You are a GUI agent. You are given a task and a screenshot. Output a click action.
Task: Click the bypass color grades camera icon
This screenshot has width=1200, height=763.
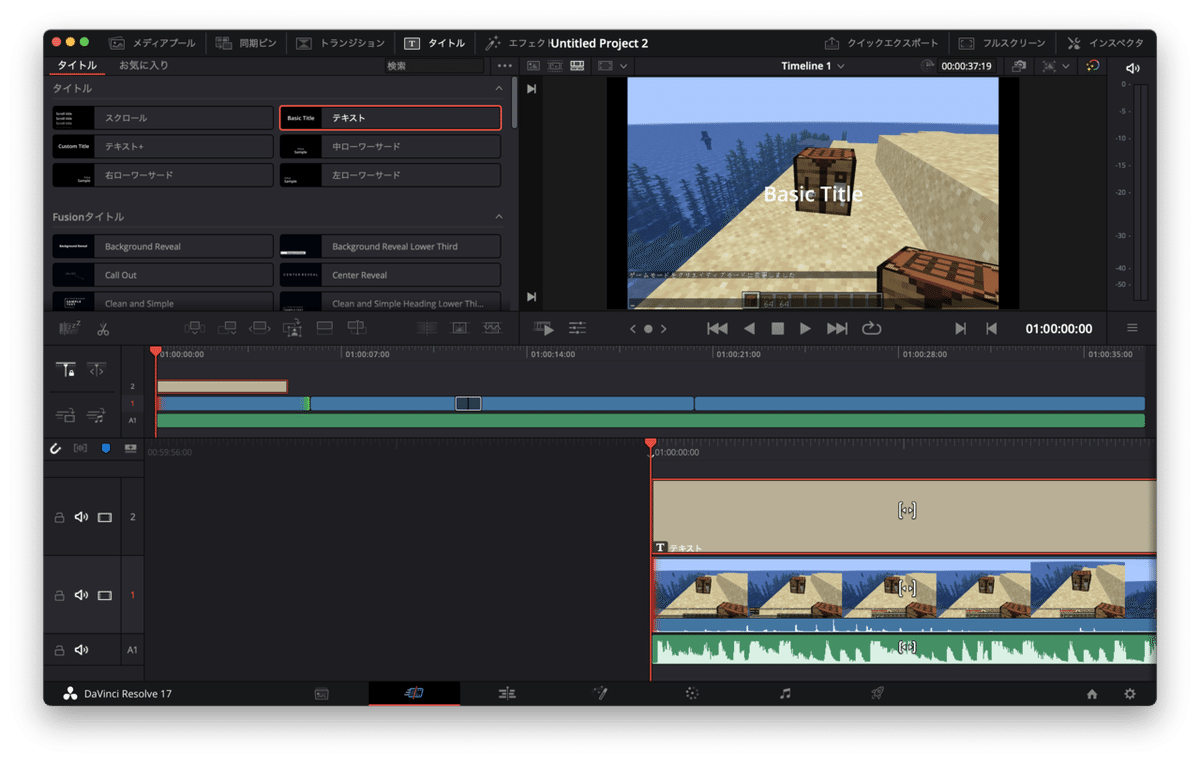(x=1018, y=66)
